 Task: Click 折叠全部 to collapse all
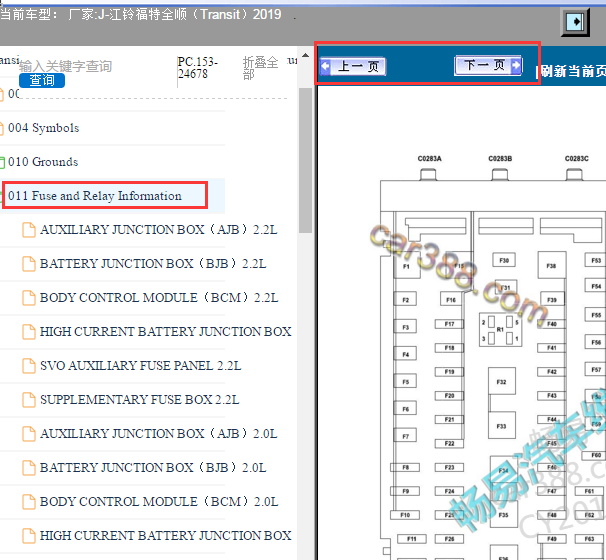tap(260, 68)
